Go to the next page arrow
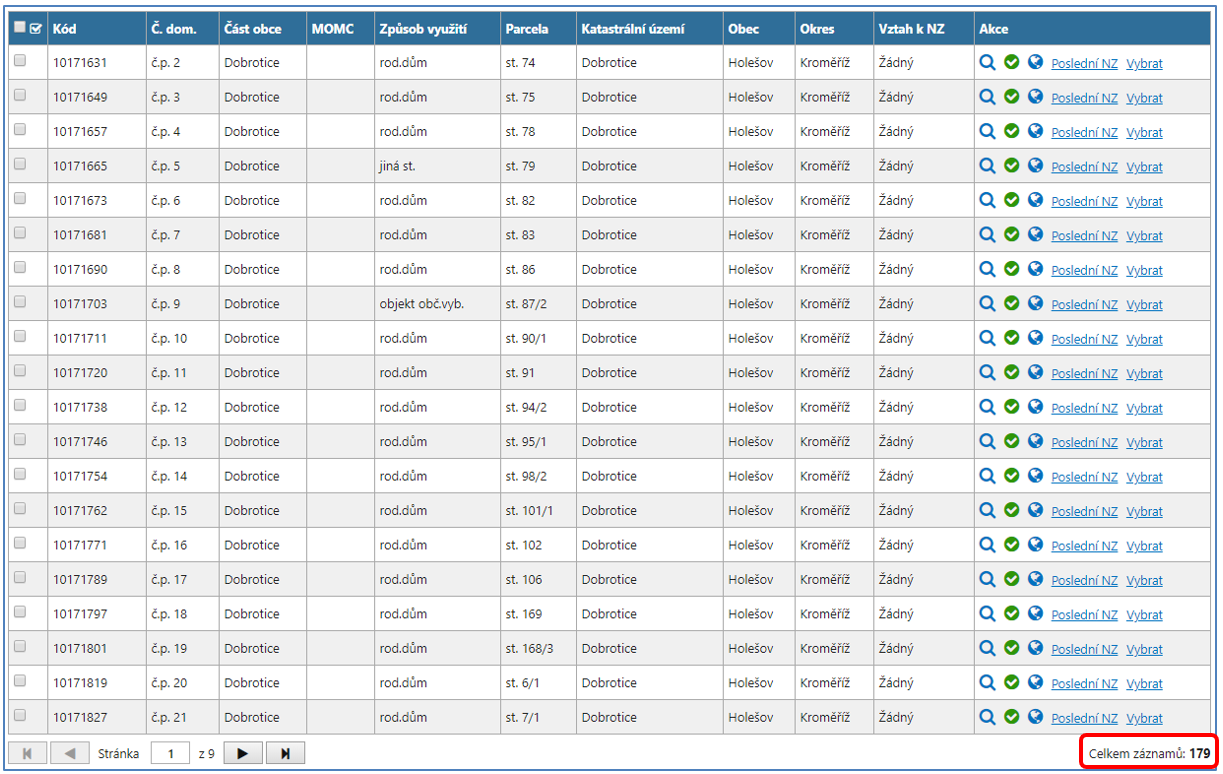 tap(243, 753)
